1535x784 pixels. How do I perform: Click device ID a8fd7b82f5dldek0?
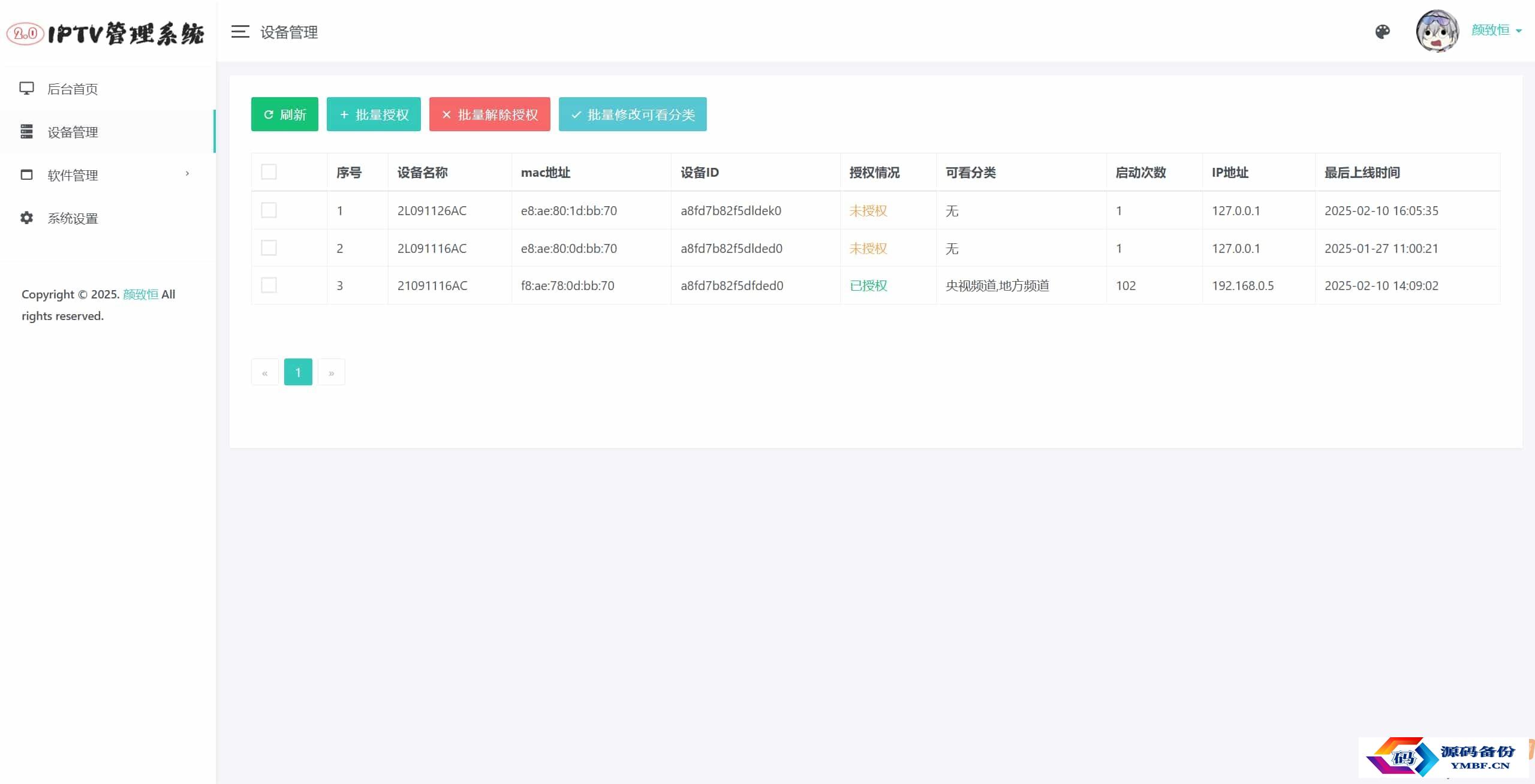(x=731, y=211)
